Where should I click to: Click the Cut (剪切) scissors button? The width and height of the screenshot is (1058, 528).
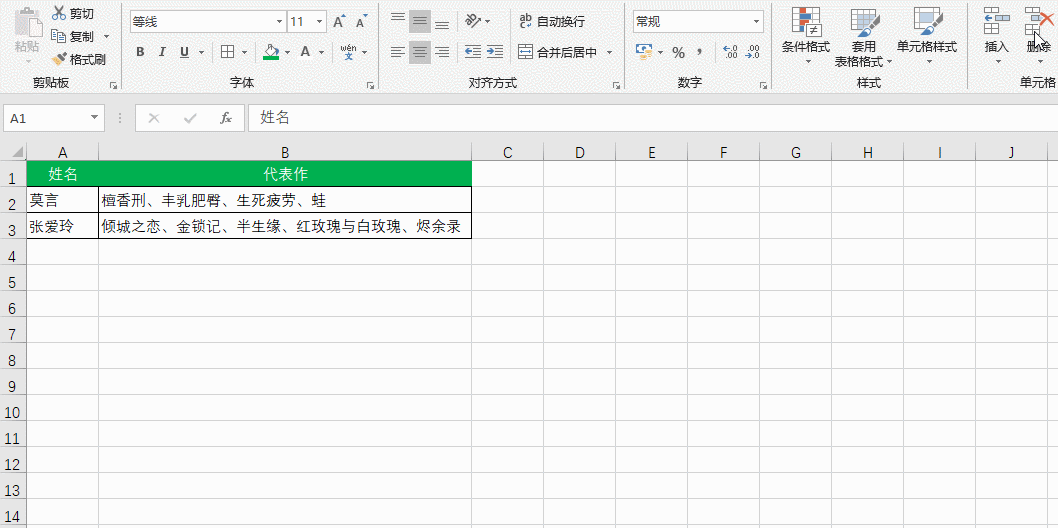[74, 13]
